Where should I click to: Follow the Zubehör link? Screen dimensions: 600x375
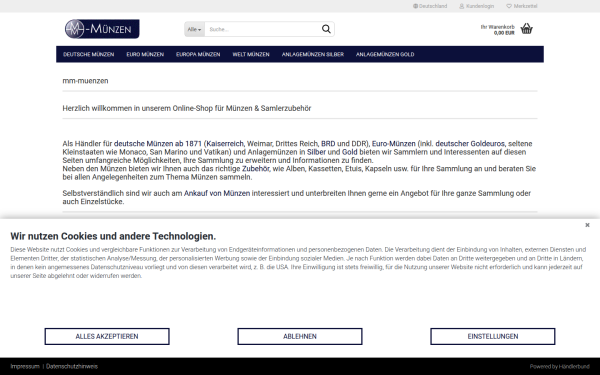256,169
